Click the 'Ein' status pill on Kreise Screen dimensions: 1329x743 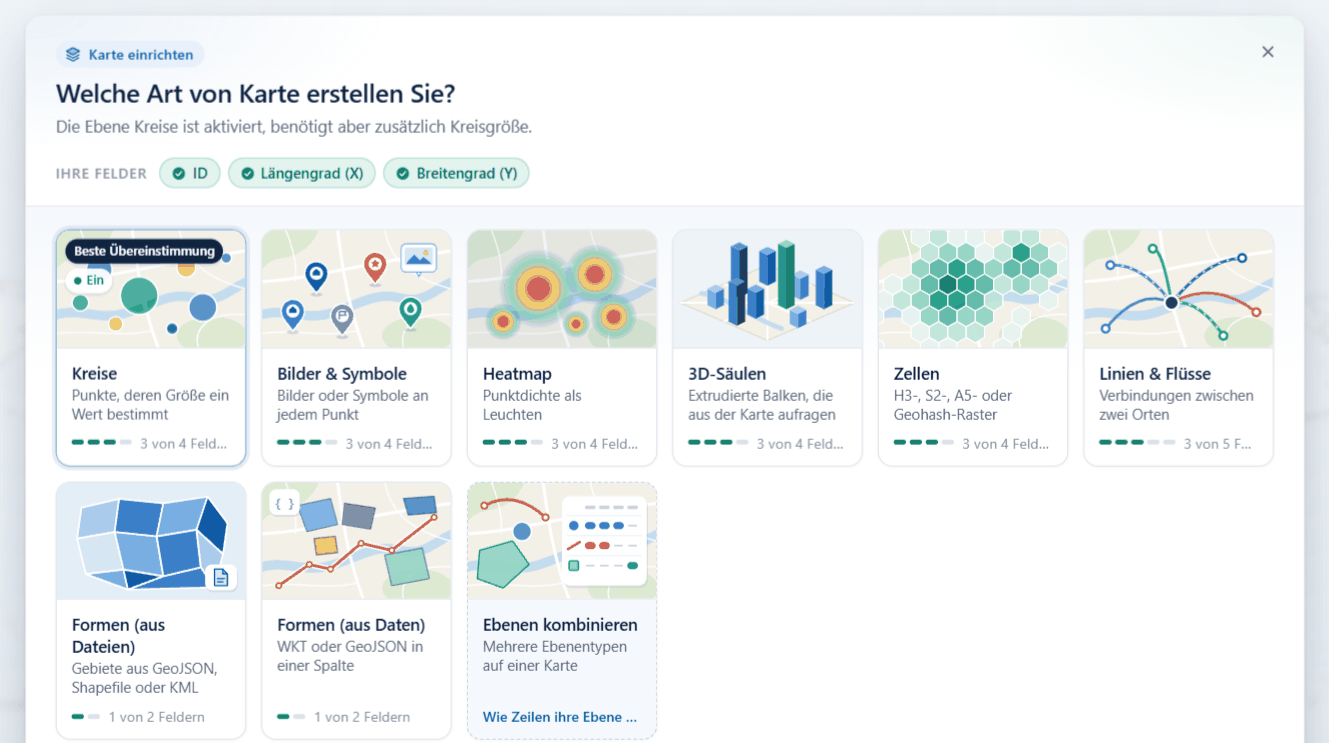click(88, 280)
